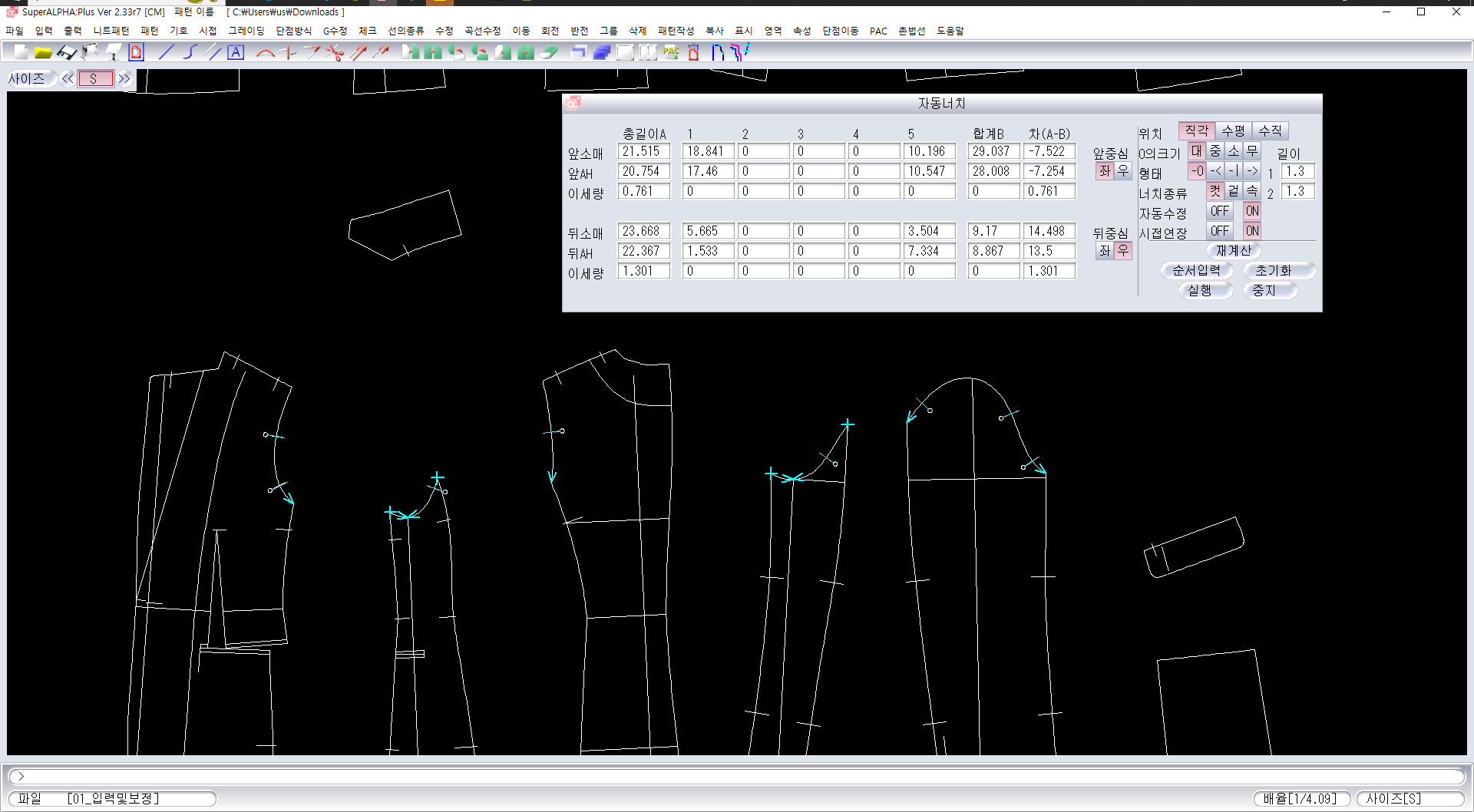This screenshot has height=812, width=1474.
Task: Select the red scissors cut tool
Action: click(335, 52)
